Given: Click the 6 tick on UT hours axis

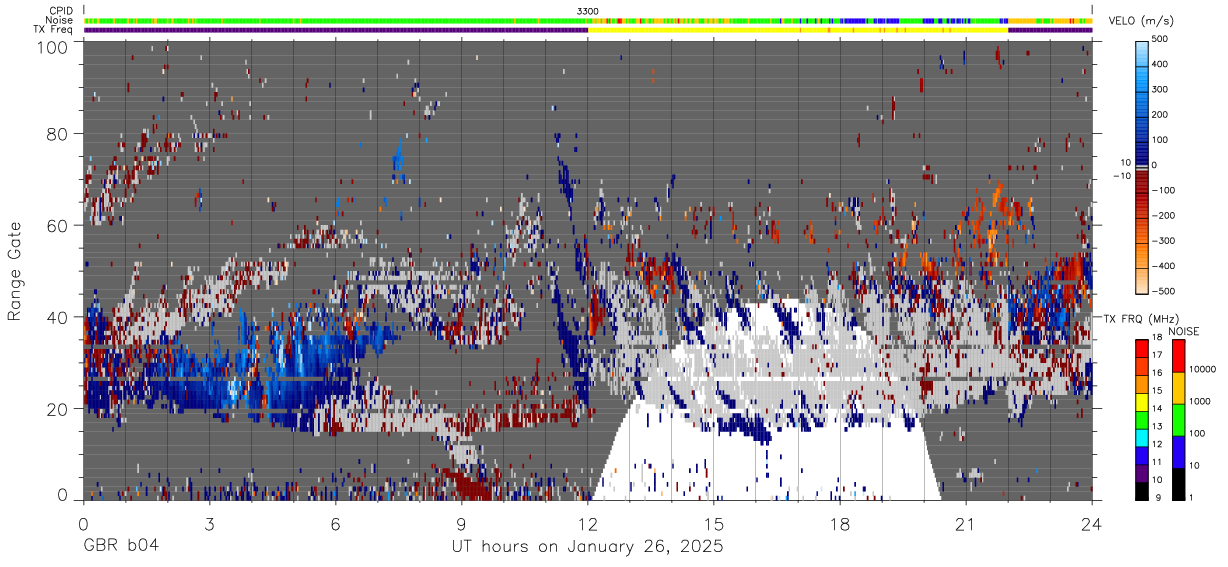Looking at the screenshot, I should [x=335, y=525].
